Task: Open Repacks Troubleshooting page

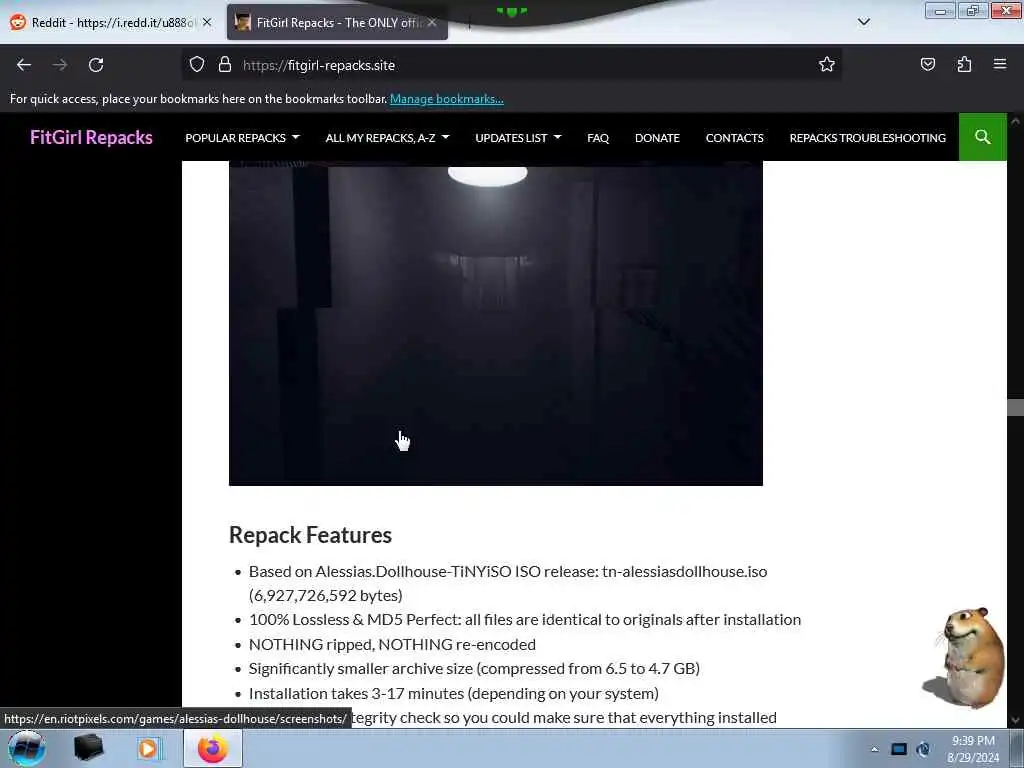Action: (867, 138)
